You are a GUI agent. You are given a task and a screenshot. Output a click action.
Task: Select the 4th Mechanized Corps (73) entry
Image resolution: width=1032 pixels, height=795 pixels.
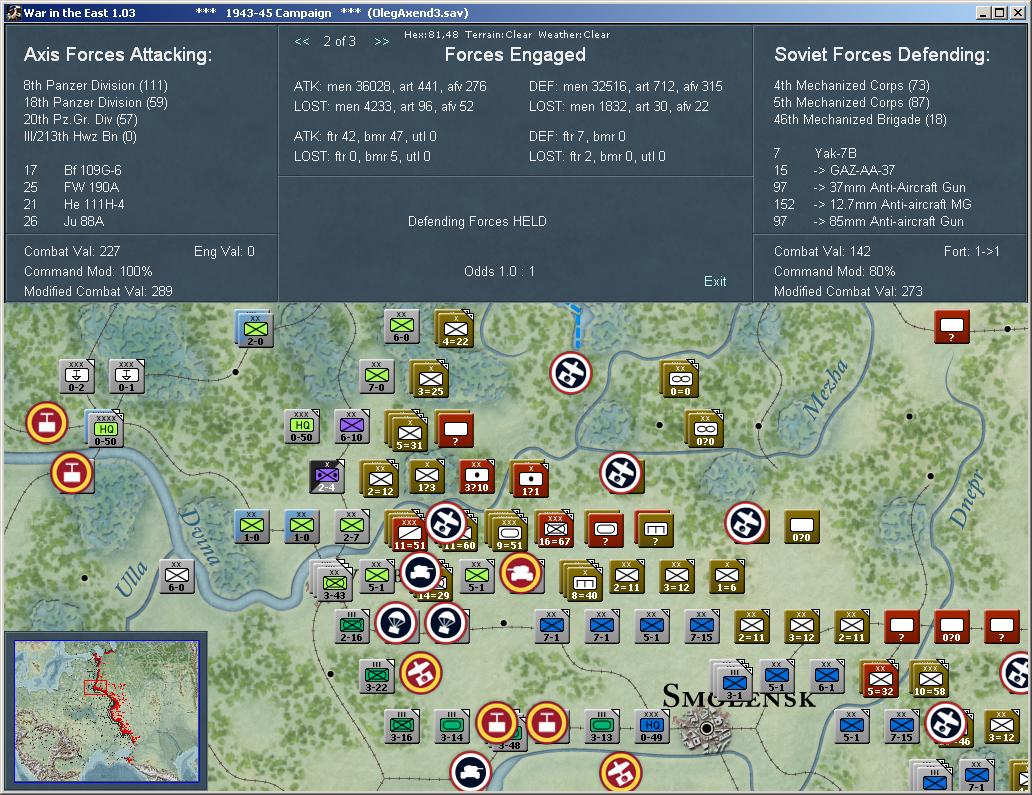(852, 85)
